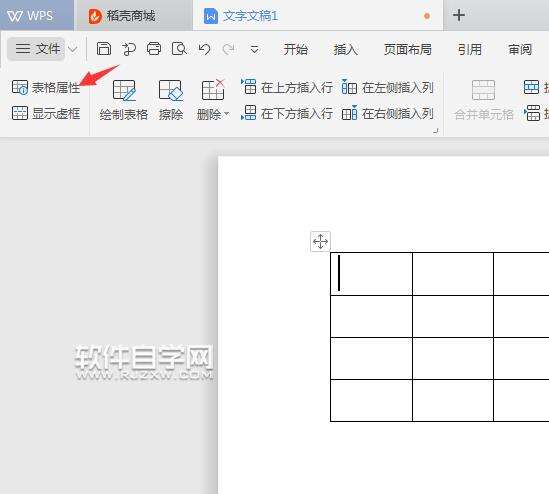Open Table Properties (表格属性)
This screenshot has width=549, height=494.
coord(46,87)
